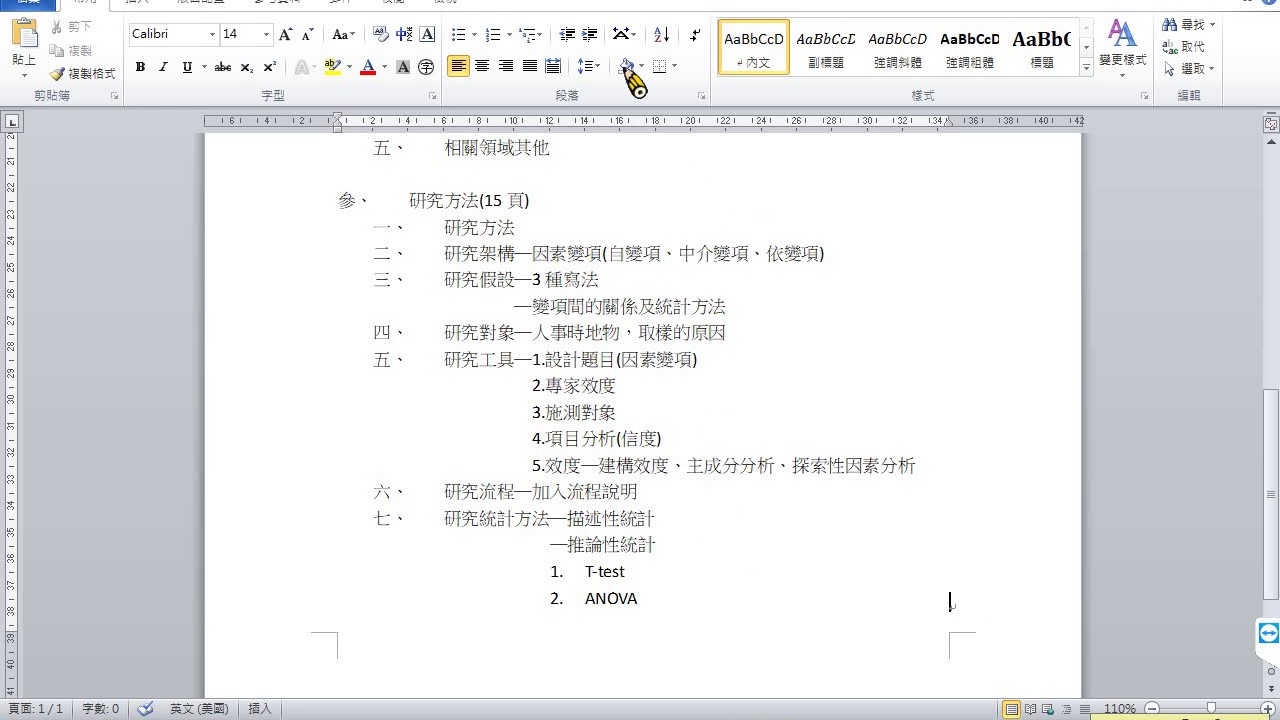This screenshot has width=1280, height=720.
Task: Open the line spacing dropdown
Action: pos(590,66)
